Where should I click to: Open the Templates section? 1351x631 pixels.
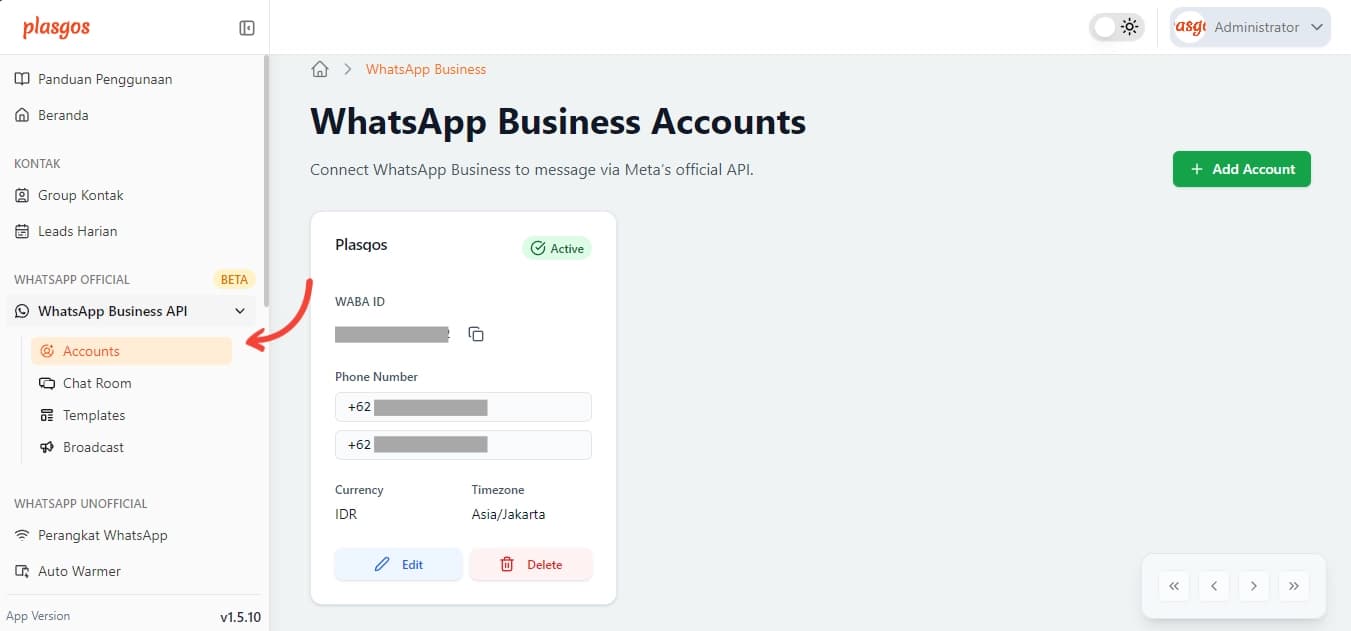pos(94,415)
